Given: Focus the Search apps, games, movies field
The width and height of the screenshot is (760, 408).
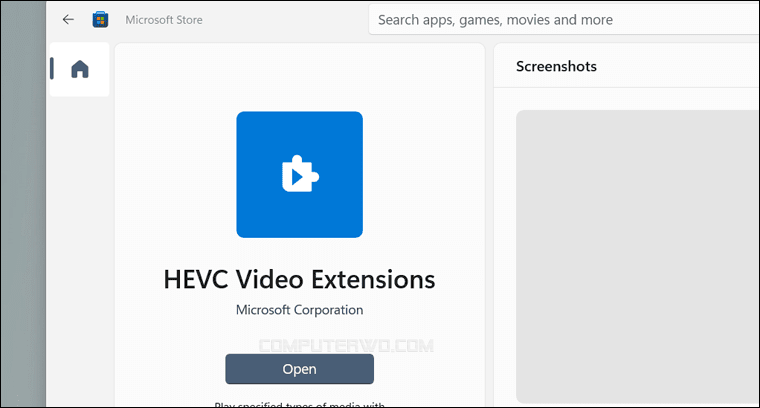Looking at the screenshot, I should click(x=564, y=19).
